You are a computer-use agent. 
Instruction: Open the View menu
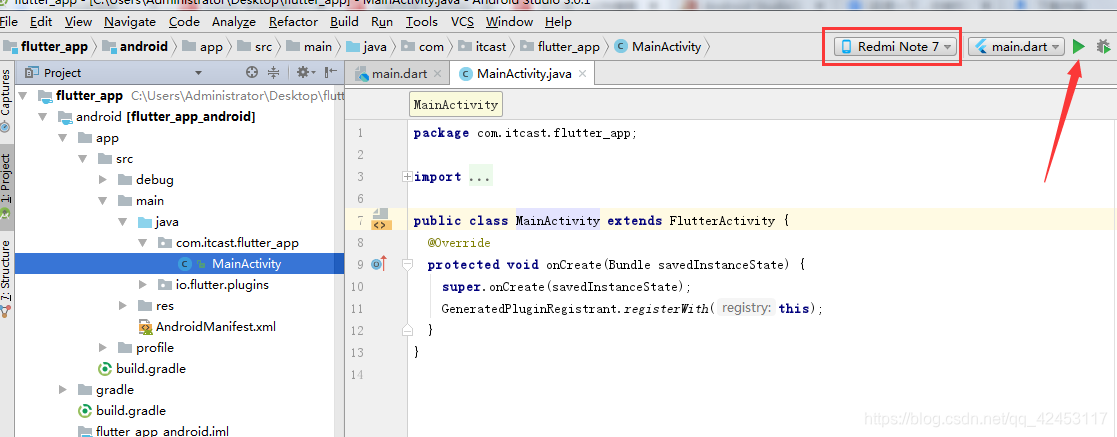click(78, 22)
